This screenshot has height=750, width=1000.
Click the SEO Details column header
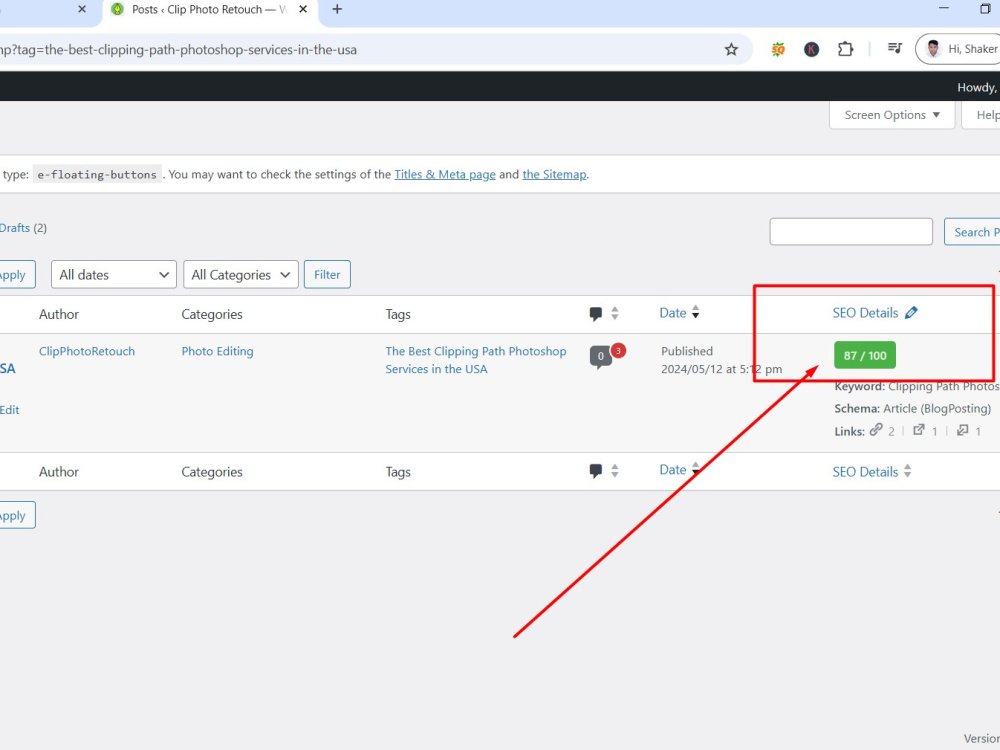click(865, 312)
